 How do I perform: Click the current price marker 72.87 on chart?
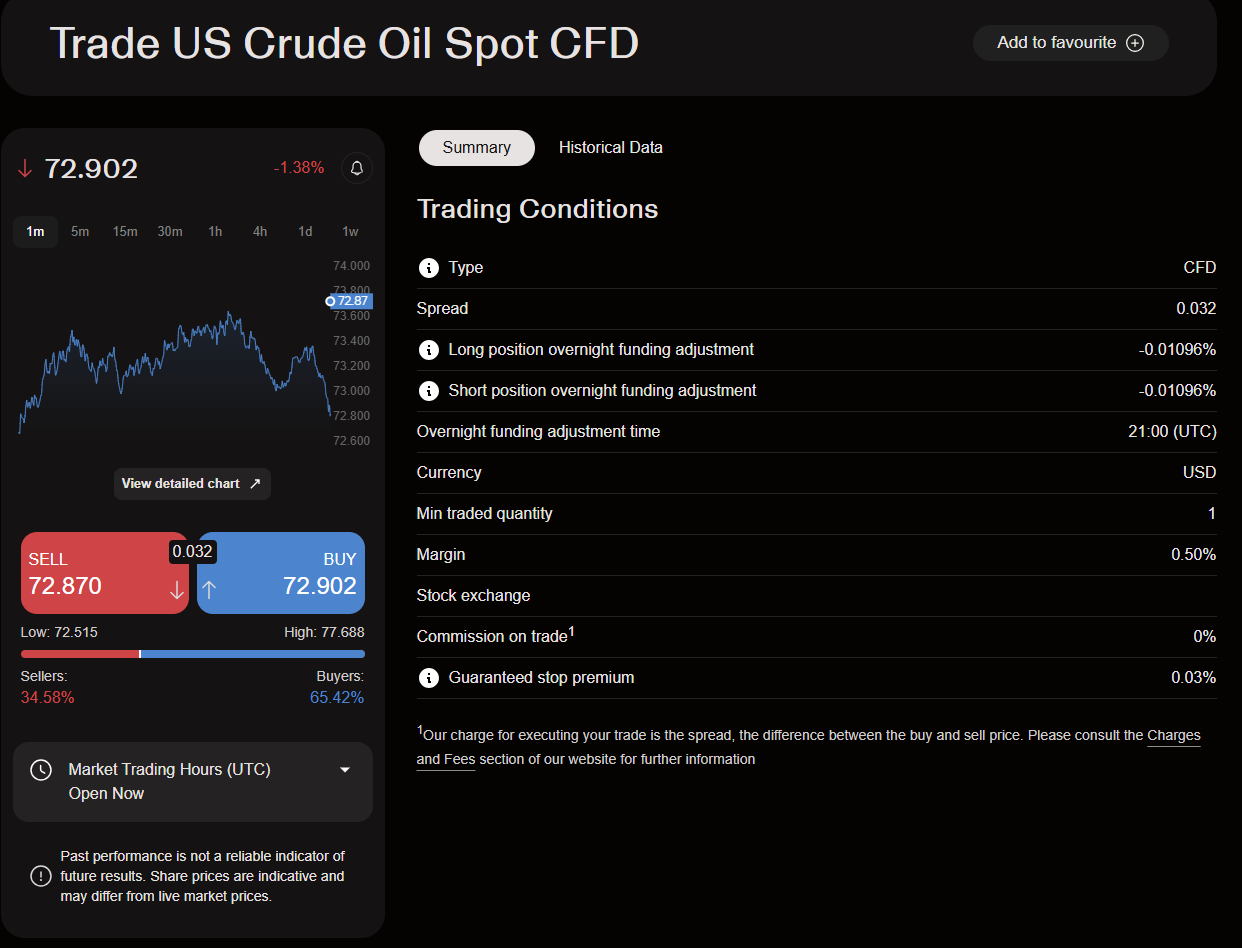pos(349,301)
